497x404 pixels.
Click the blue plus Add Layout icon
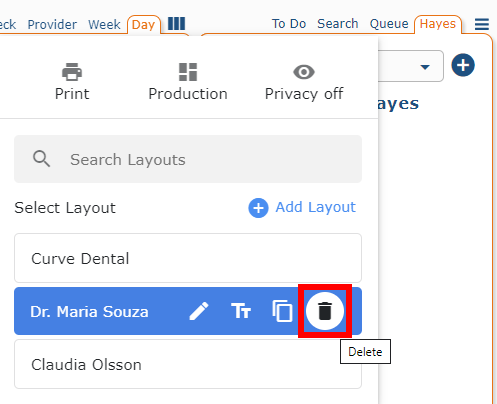[x=258, y=208]
